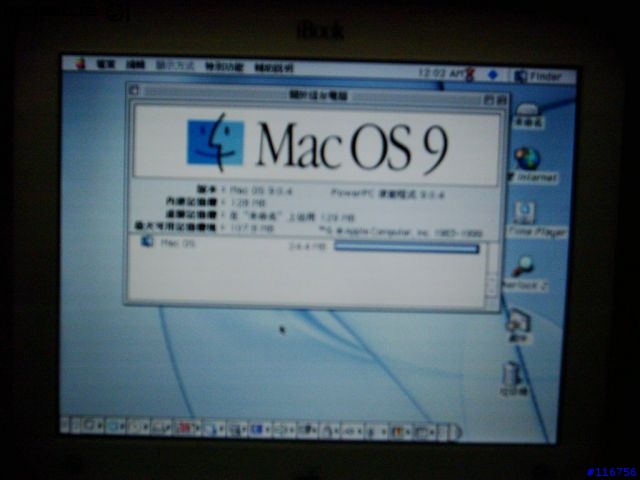Click the Finder face logo in banner
The height and width of the screenshot is (480, 640).
tap(215, 142)
